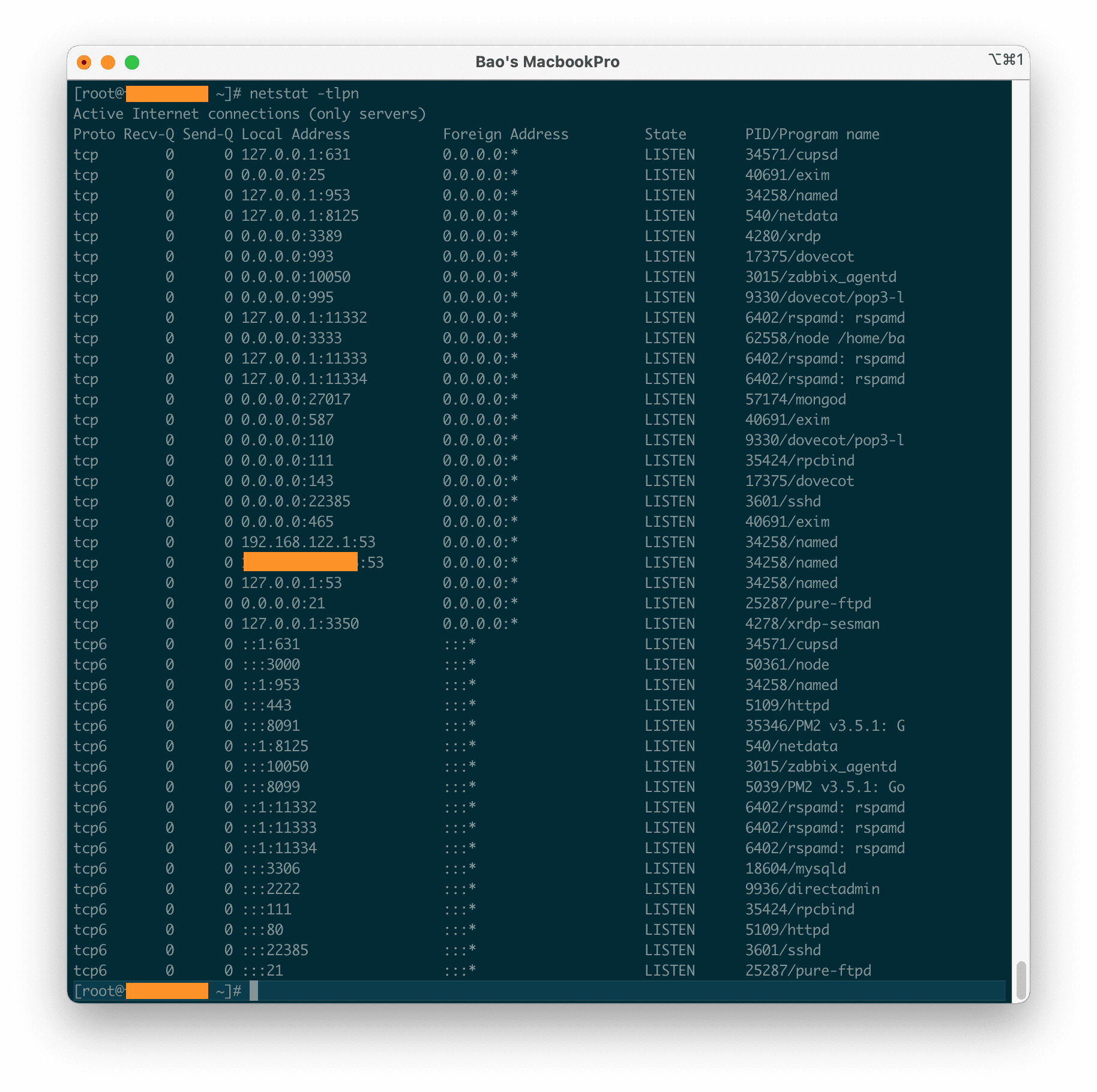This screenshot has height=1092, width=1097.
Task: Click the LISTEN state on the :::3306 line
Action: pyautogui.click(x=670, y=868)
